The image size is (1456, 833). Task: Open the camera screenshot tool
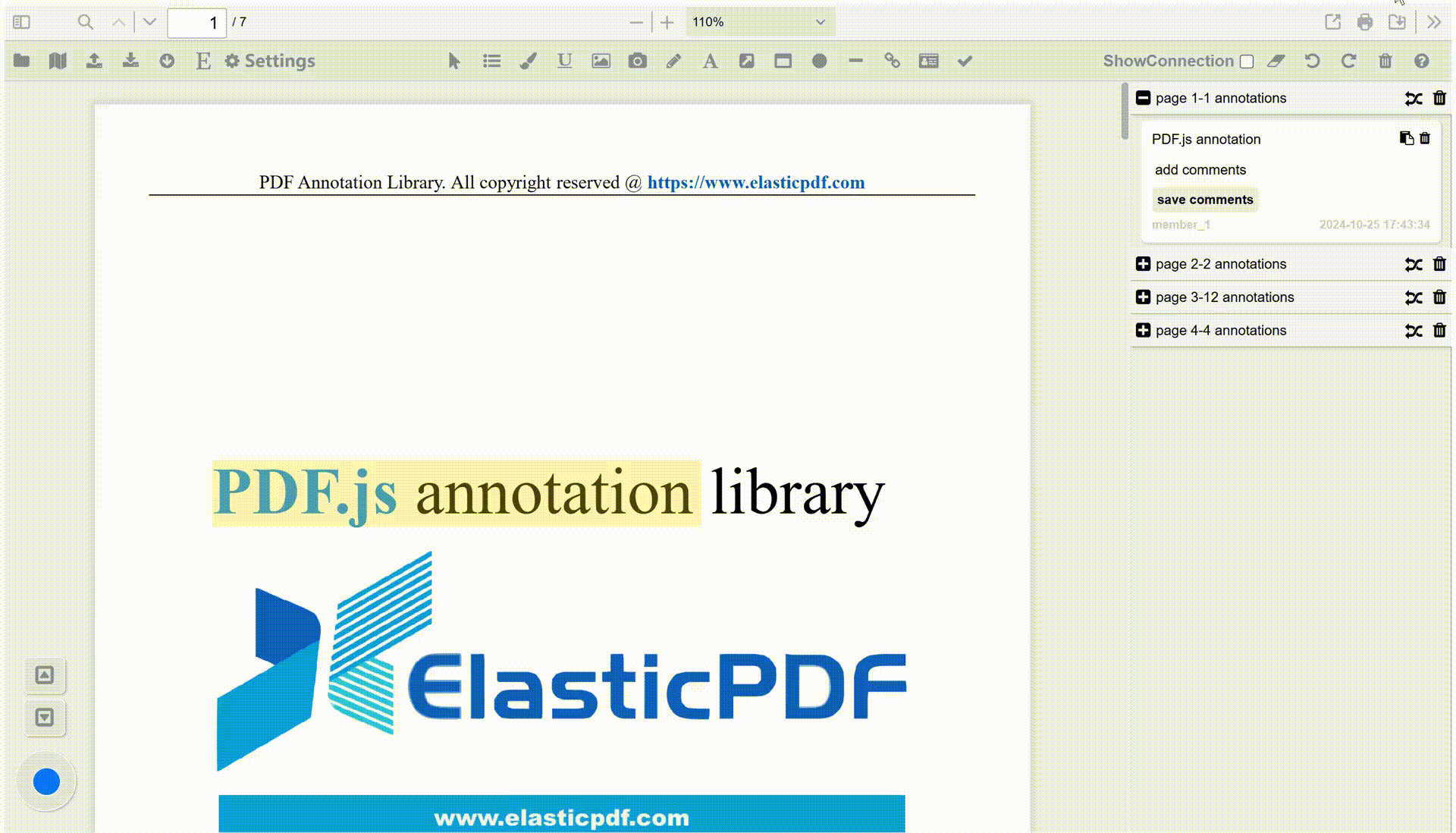pyautogui.click(x=637, y=61)
